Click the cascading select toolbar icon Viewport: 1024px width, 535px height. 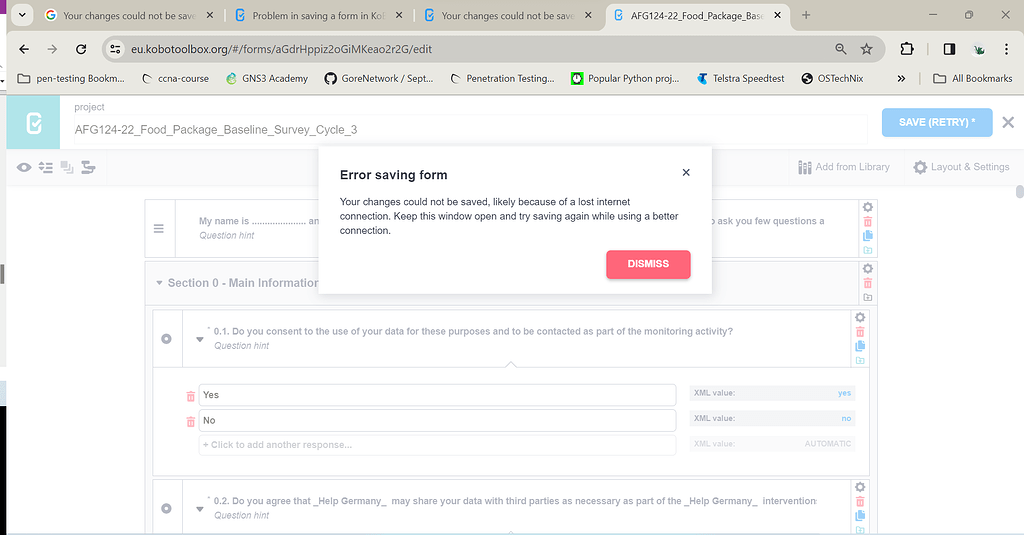[x=88, y=167]
